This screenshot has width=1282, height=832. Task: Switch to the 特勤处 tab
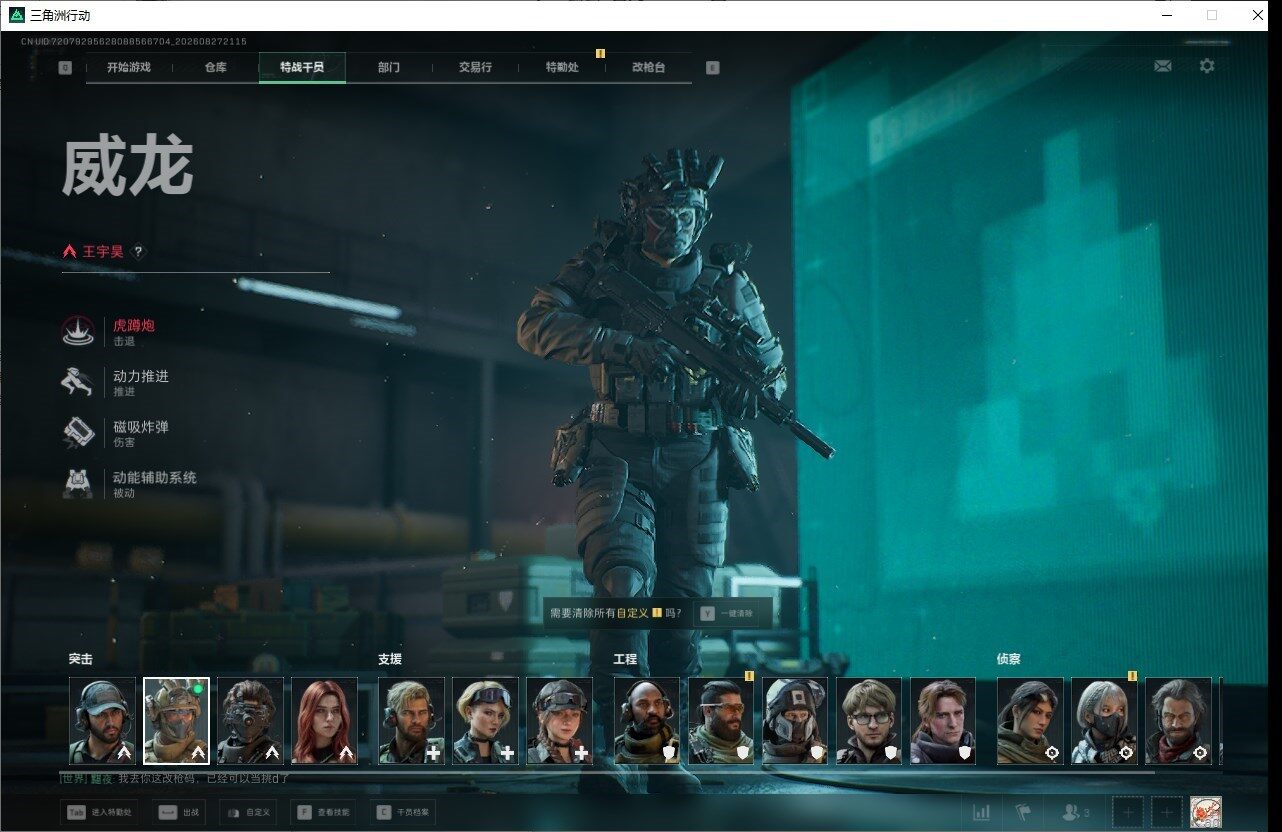pos(562,68)
